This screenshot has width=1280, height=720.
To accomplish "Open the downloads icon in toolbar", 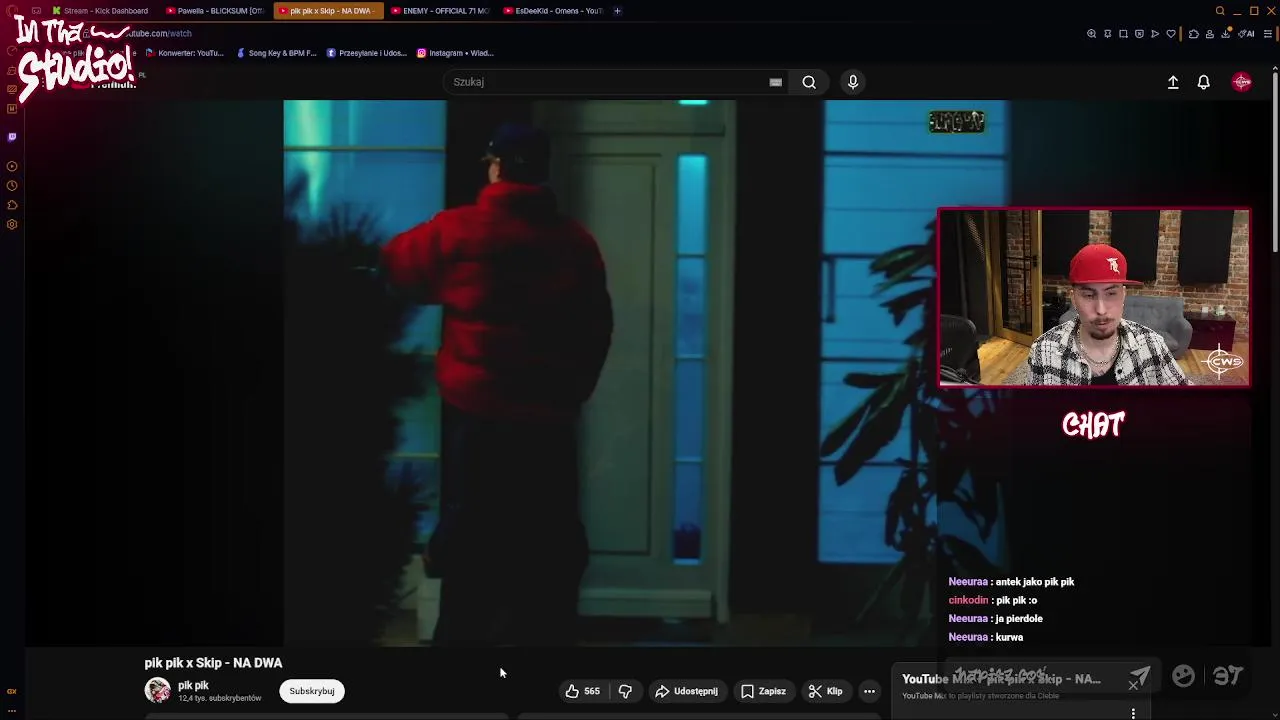I will pos(1225,34).
